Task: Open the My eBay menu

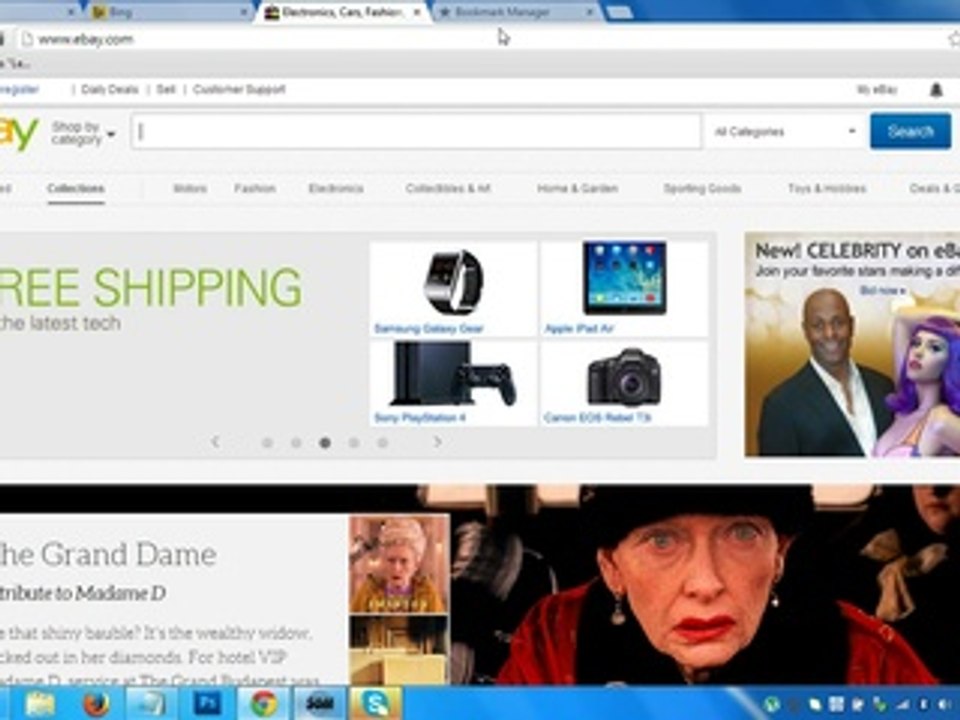Action: click(877, 90)
